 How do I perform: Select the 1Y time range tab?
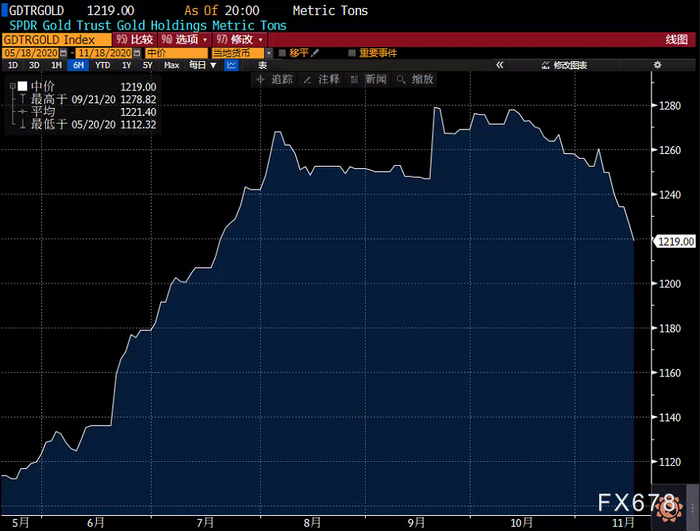click(127, 65)
